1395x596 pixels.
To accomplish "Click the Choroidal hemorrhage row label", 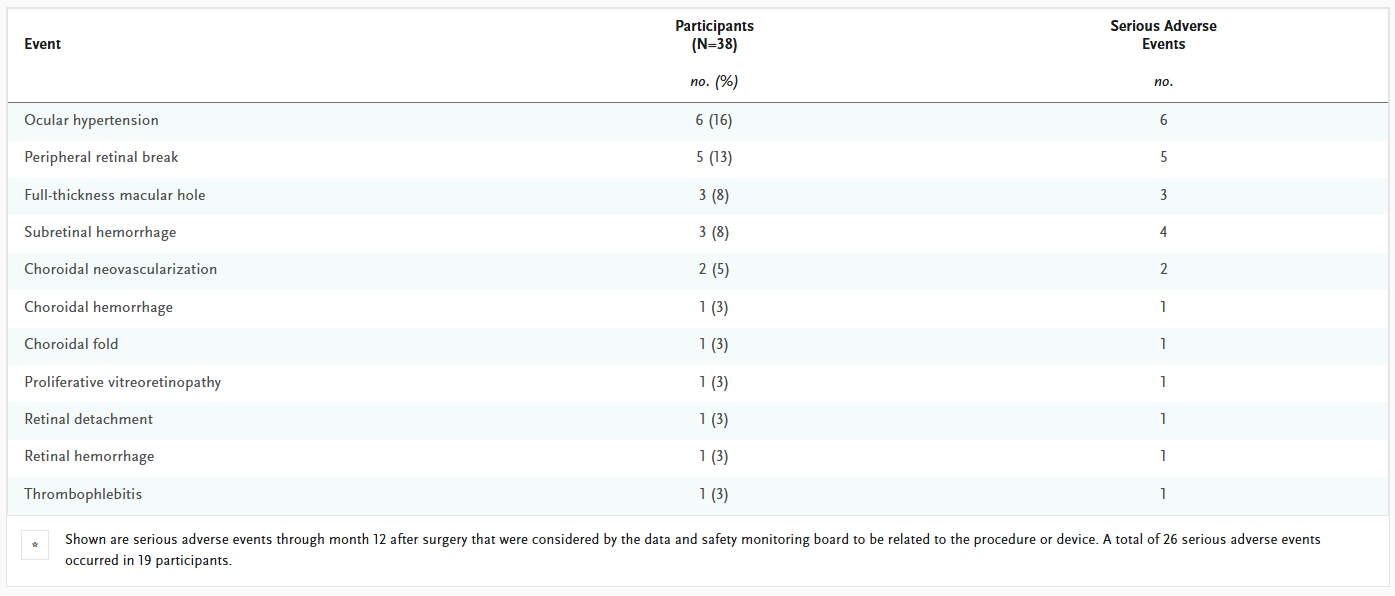I will [98, 307].
